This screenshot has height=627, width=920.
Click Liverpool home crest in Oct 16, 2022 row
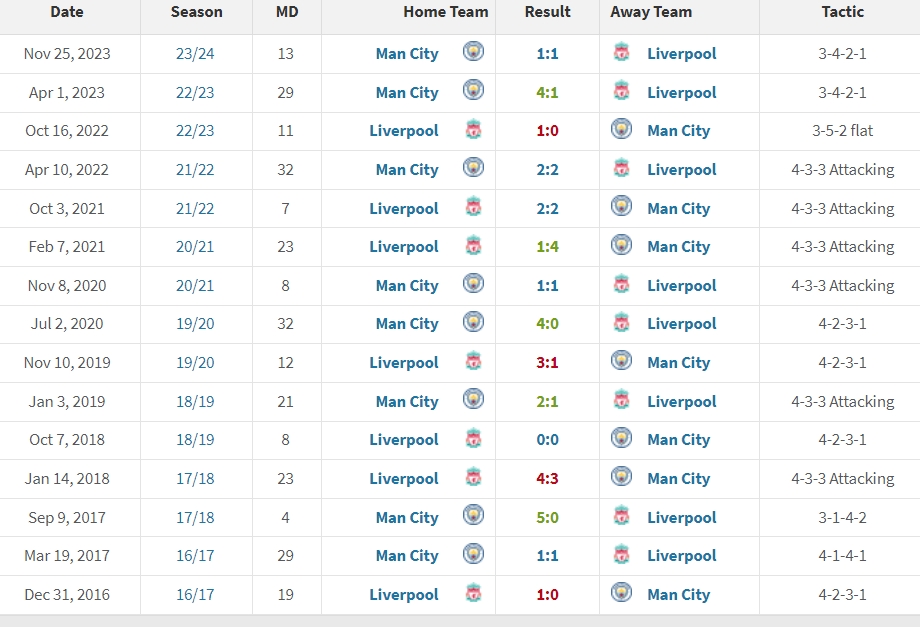click(473, 130)
